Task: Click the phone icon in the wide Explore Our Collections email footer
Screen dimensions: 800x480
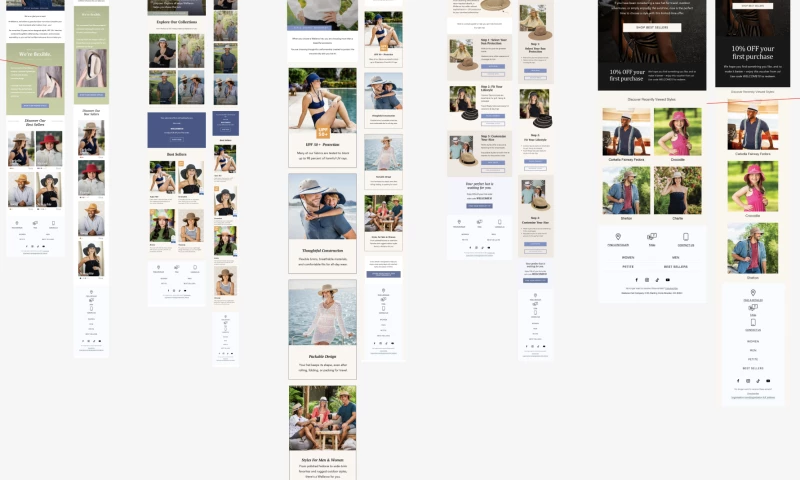Action: [x=195, y=267]
